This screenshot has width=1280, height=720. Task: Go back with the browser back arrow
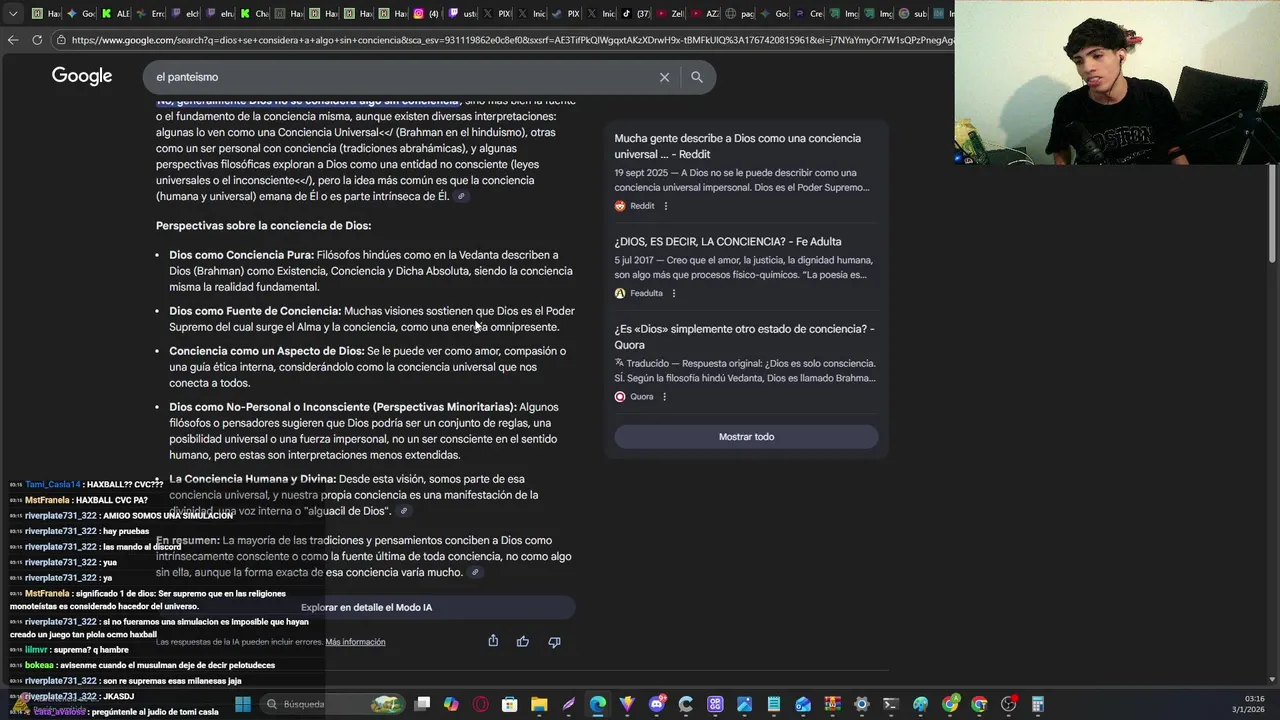(12, 40)
